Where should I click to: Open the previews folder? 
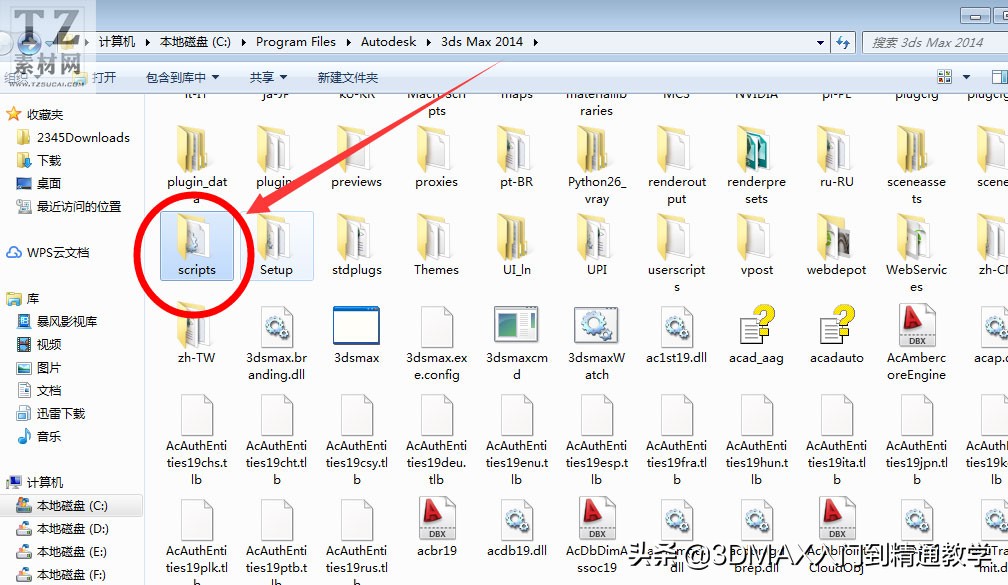pos(357,158)
